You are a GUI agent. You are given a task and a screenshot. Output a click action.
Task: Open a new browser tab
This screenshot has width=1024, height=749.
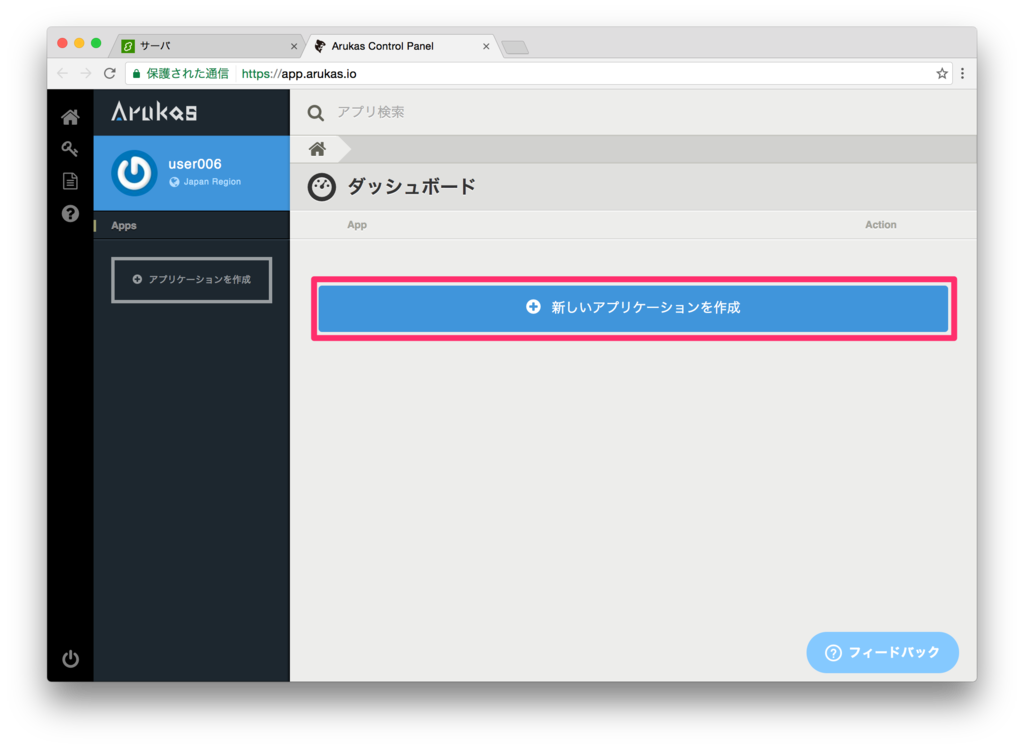(x=515, y=47)
